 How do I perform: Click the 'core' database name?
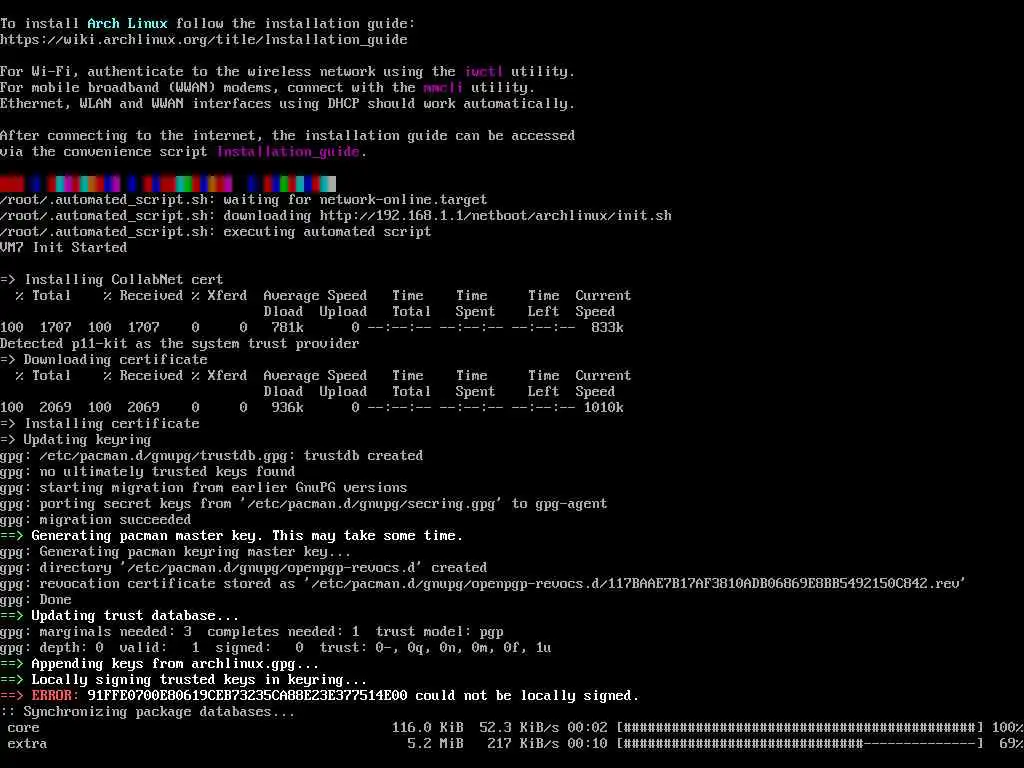click(24, 728)
